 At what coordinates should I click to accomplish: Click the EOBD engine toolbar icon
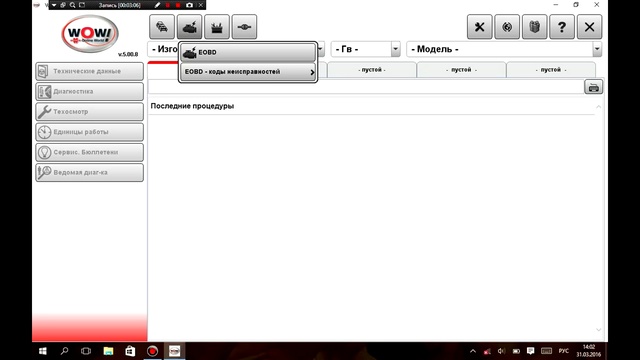(189, 27)
